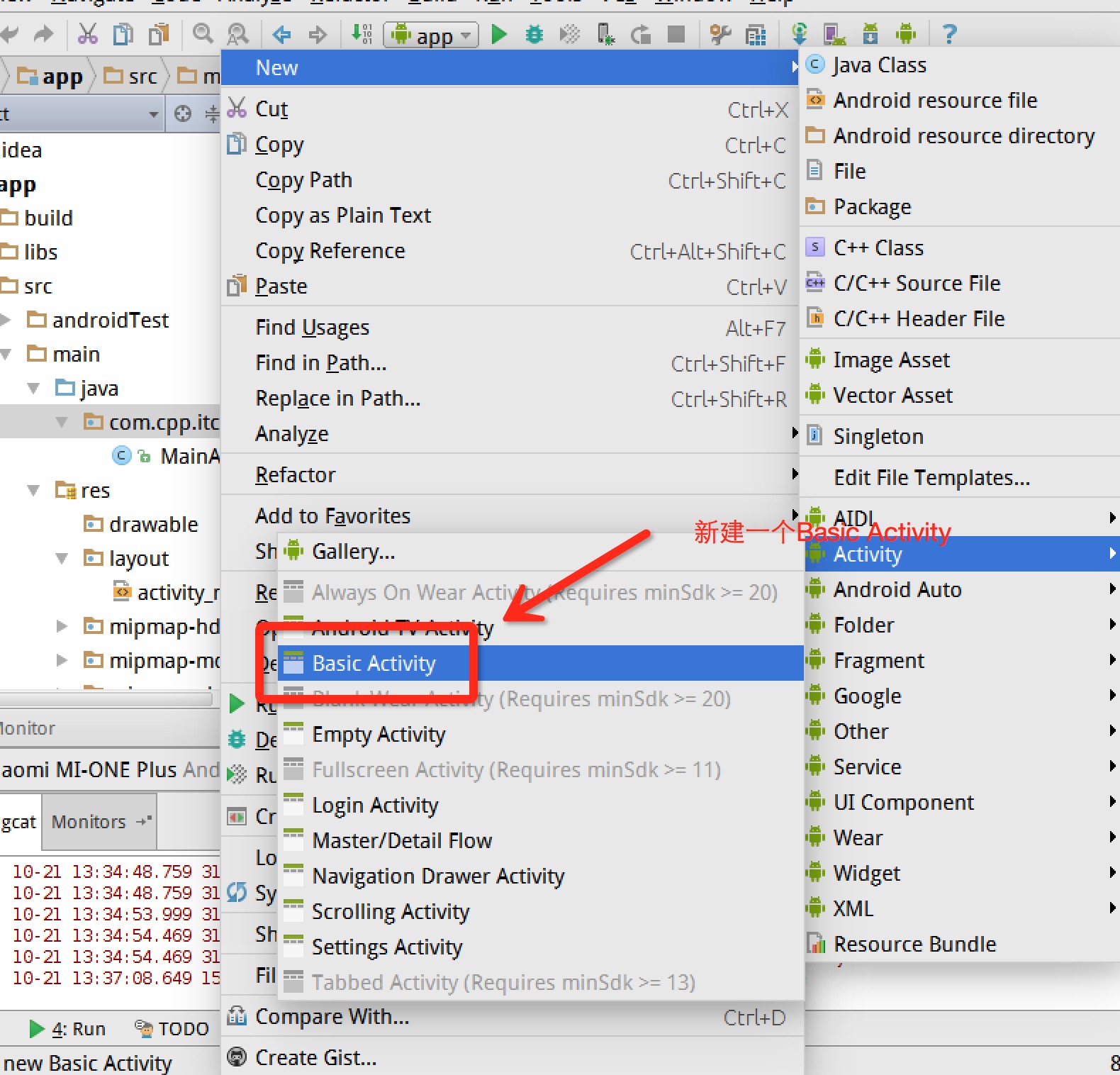Viewport: 1120px width, 1075px height.
Task: Navigate back with the blue left arrow
Action: (282, 33)
